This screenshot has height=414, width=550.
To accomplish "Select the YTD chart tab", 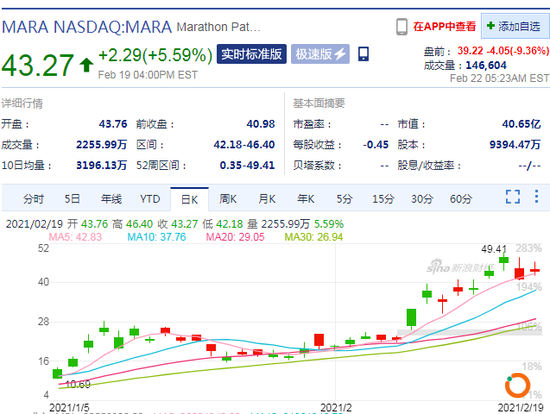I will tap(150, 199).
